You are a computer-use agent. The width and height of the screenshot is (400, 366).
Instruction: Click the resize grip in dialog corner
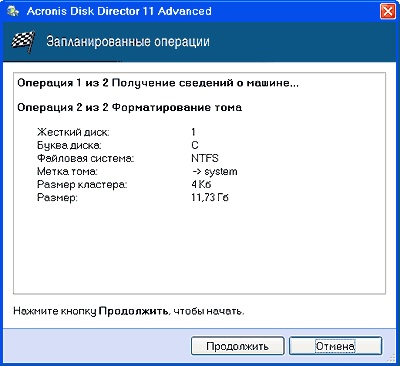tap(392, 358)
